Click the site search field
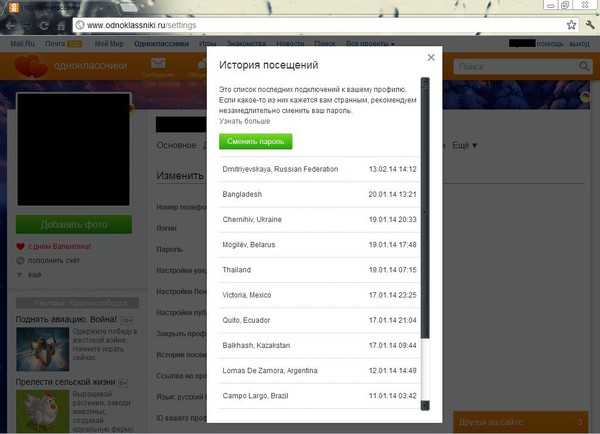The image size is (600, 434). 516,67
